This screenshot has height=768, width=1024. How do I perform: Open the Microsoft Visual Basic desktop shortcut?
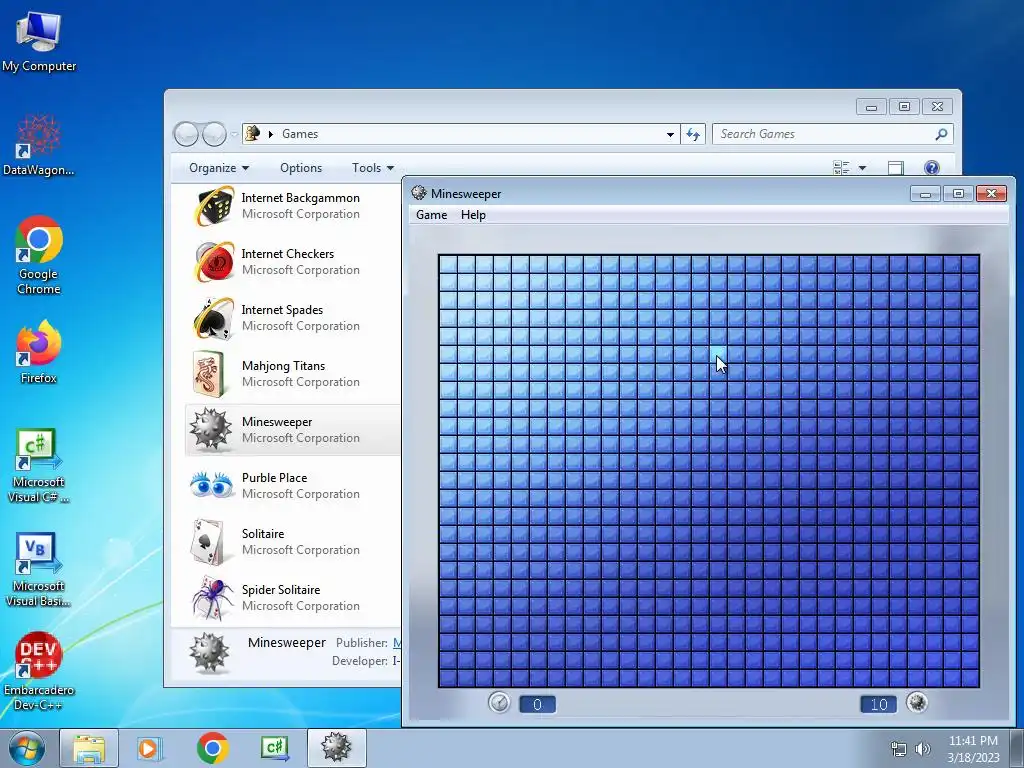click(39, 569)
